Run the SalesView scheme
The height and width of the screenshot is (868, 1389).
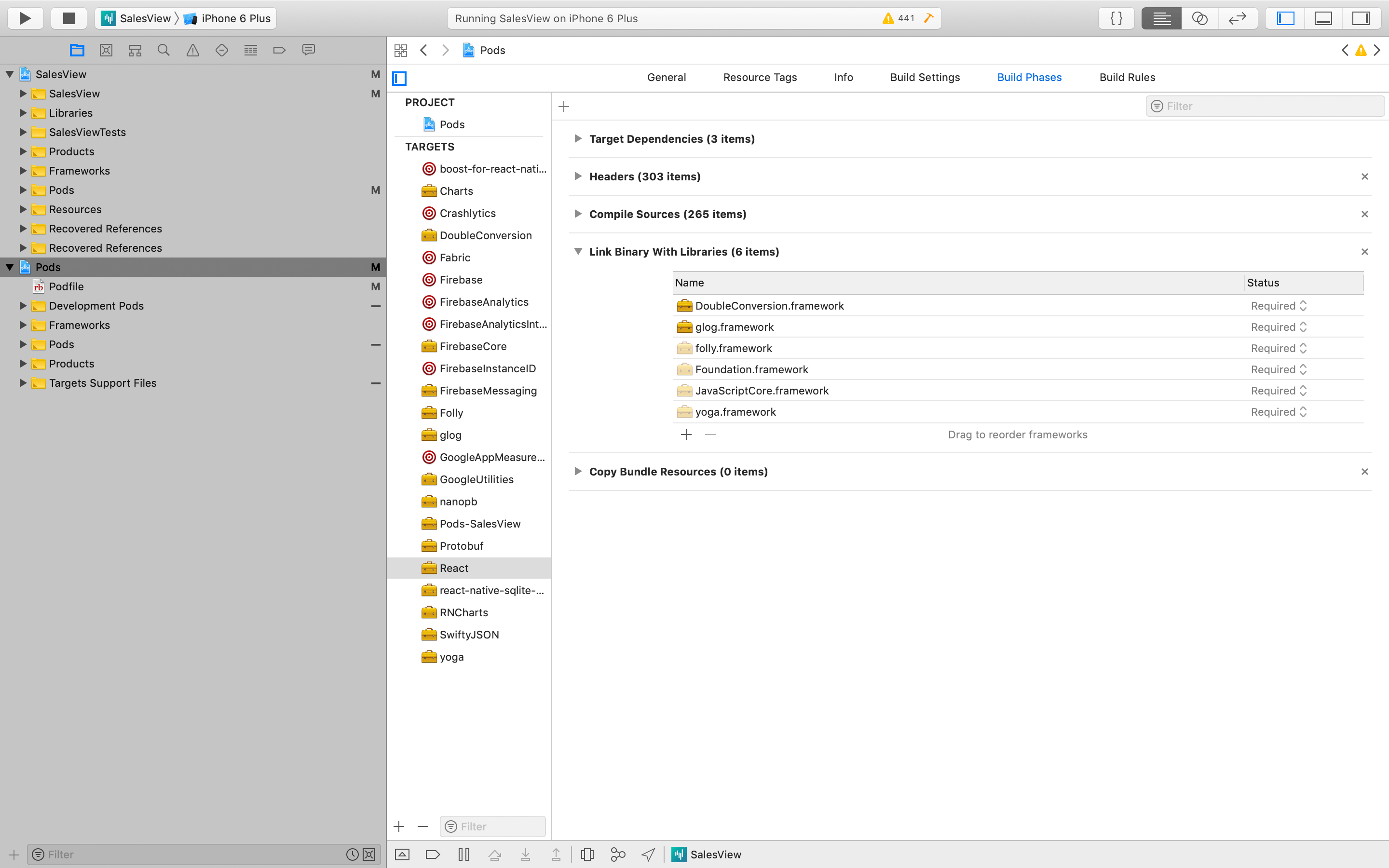click(x=25, y=18)
